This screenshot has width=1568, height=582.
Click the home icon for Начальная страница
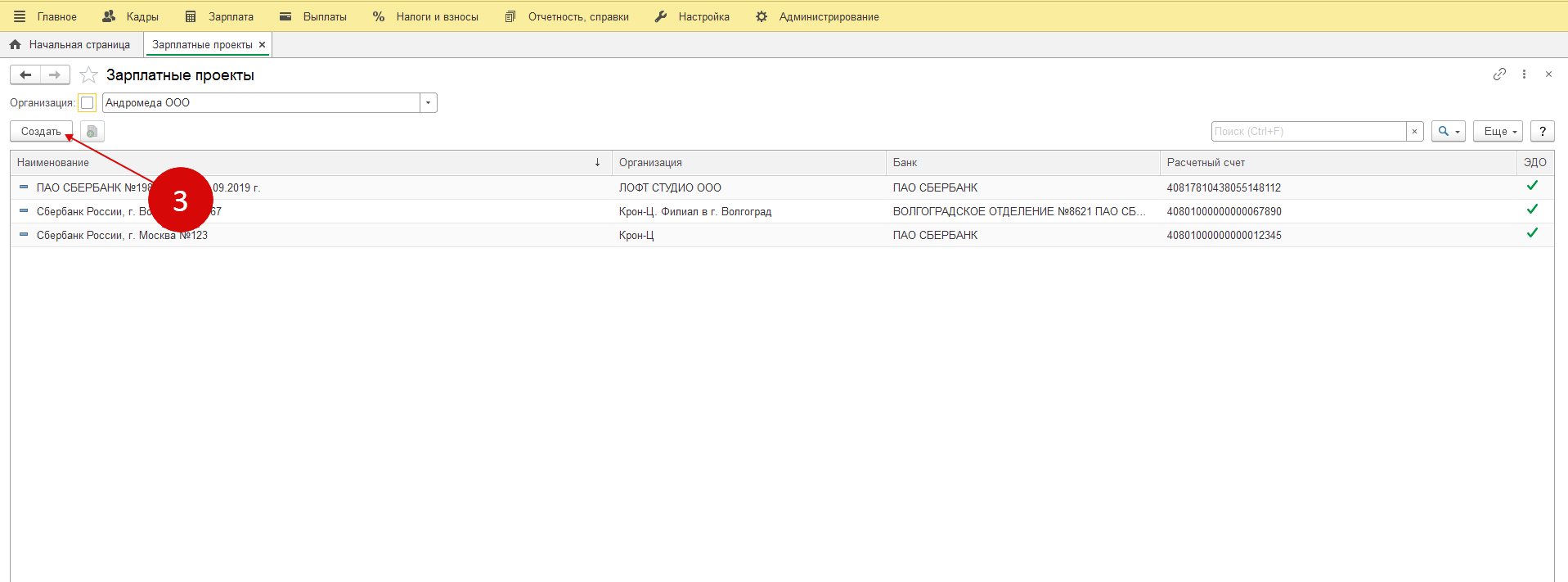[x=16, y=45]
